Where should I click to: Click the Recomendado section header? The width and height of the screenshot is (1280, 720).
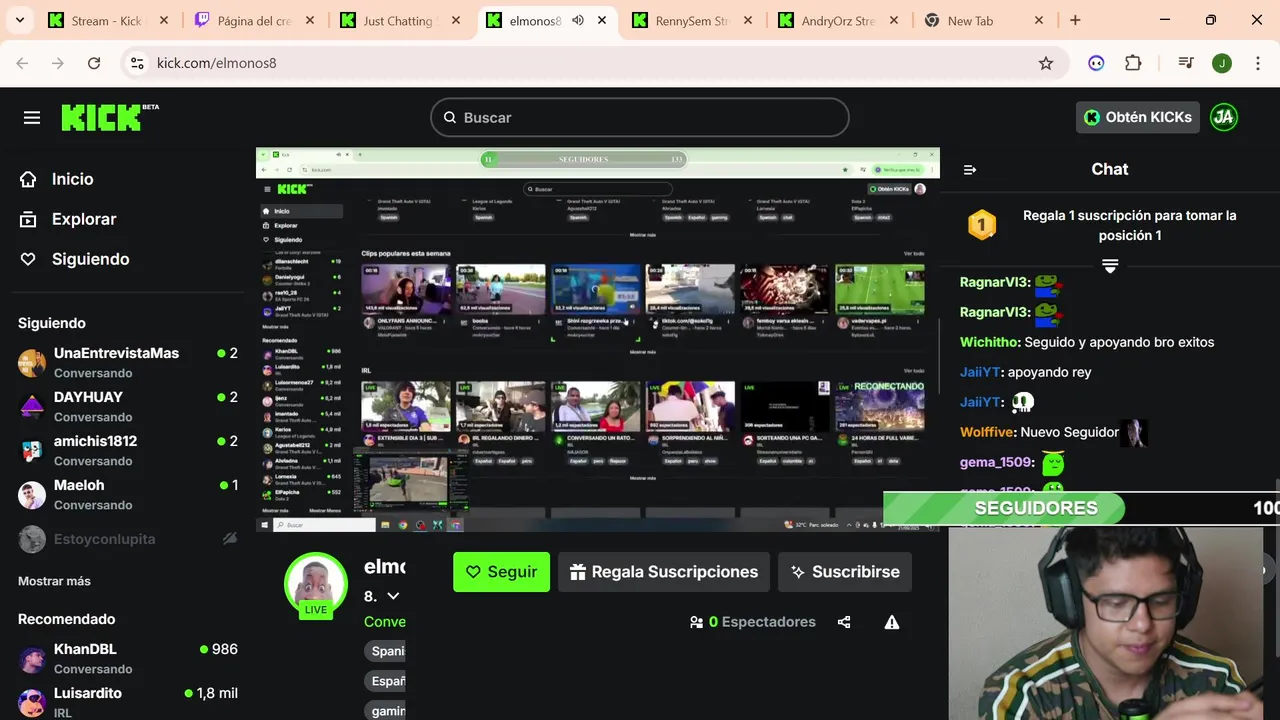point(66,619)
